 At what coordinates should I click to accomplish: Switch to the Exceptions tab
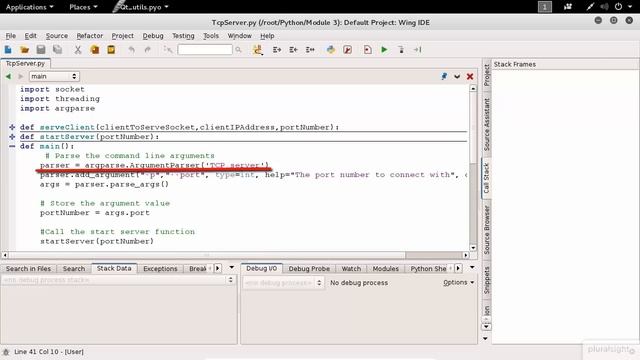click(x=160, y=269)
